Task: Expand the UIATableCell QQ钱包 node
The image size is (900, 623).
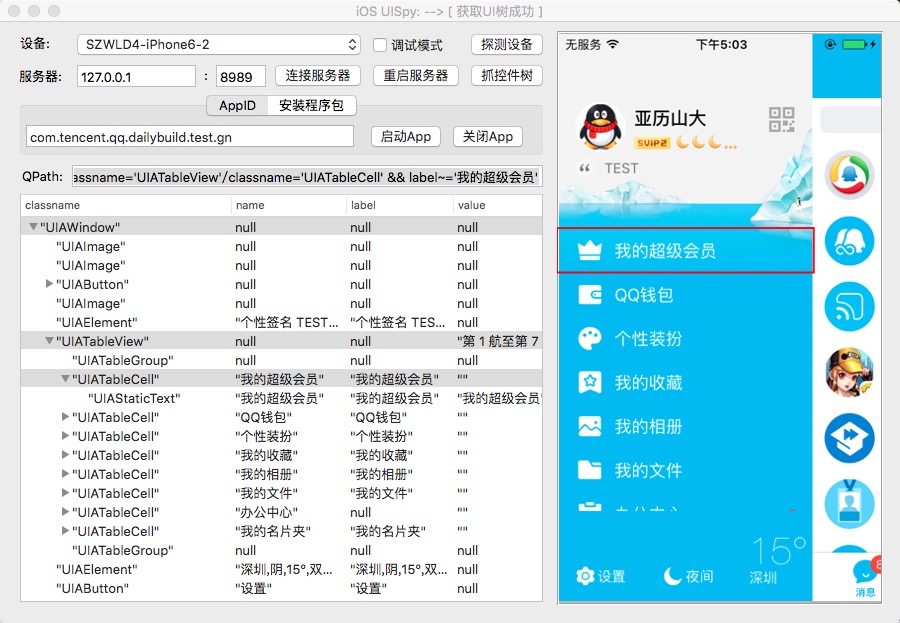Action: (65, 417)
